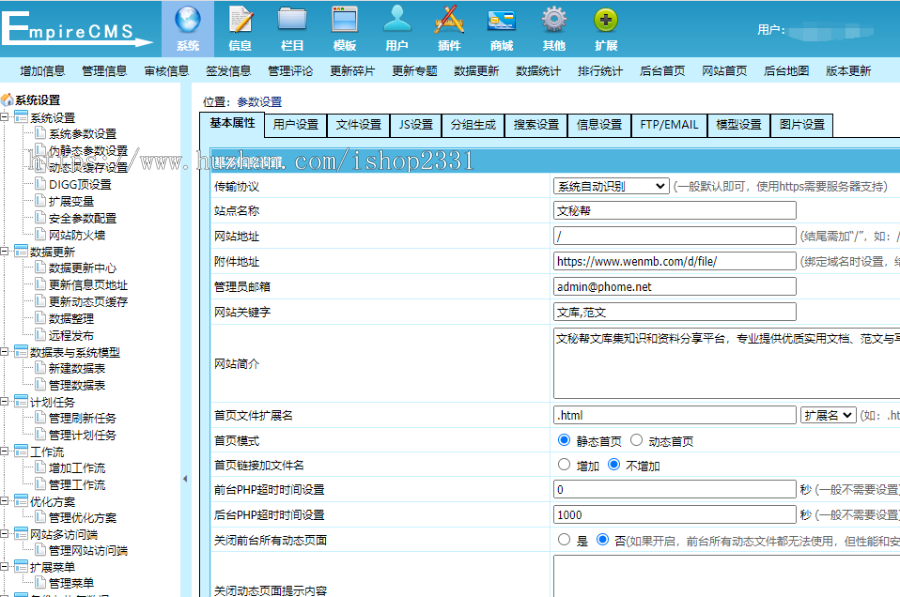Open 版本更新 link

[848, 71]
